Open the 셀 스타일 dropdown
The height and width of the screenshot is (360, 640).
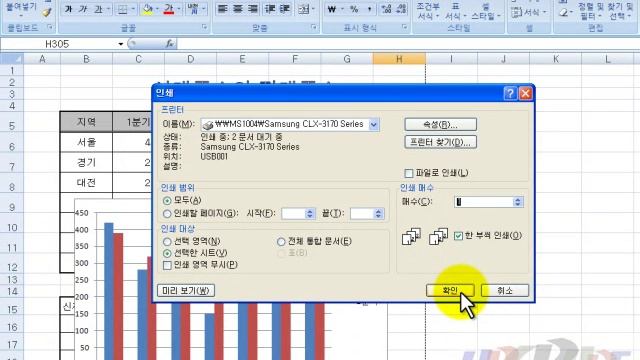(x=485, y=11)
